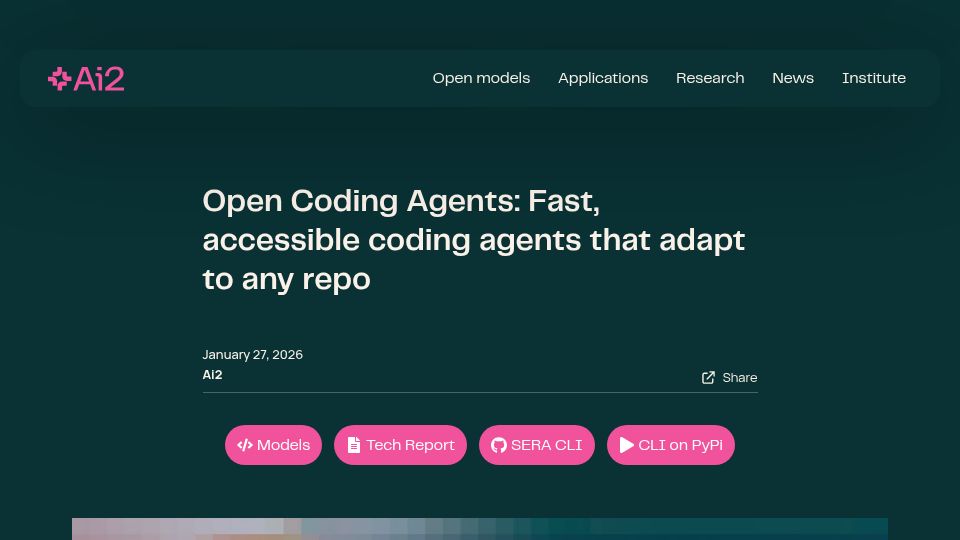Click the Share arrow icon

click(x=708, y=378)
